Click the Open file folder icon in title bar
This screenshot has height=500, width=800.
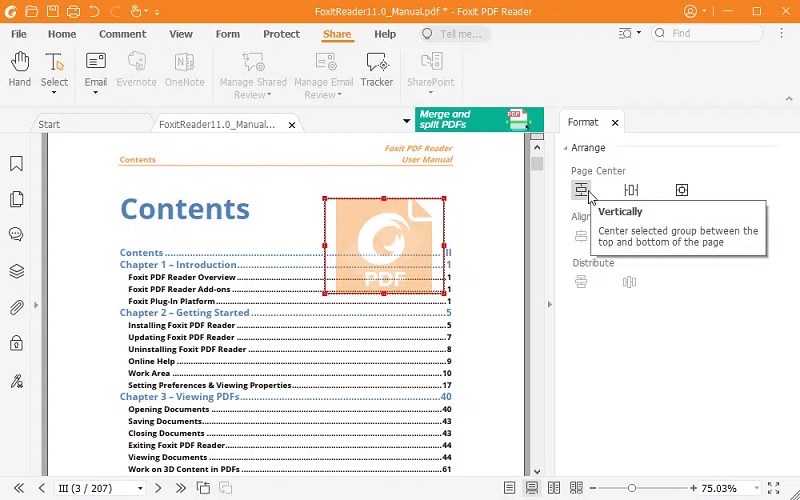pos(32,11)
